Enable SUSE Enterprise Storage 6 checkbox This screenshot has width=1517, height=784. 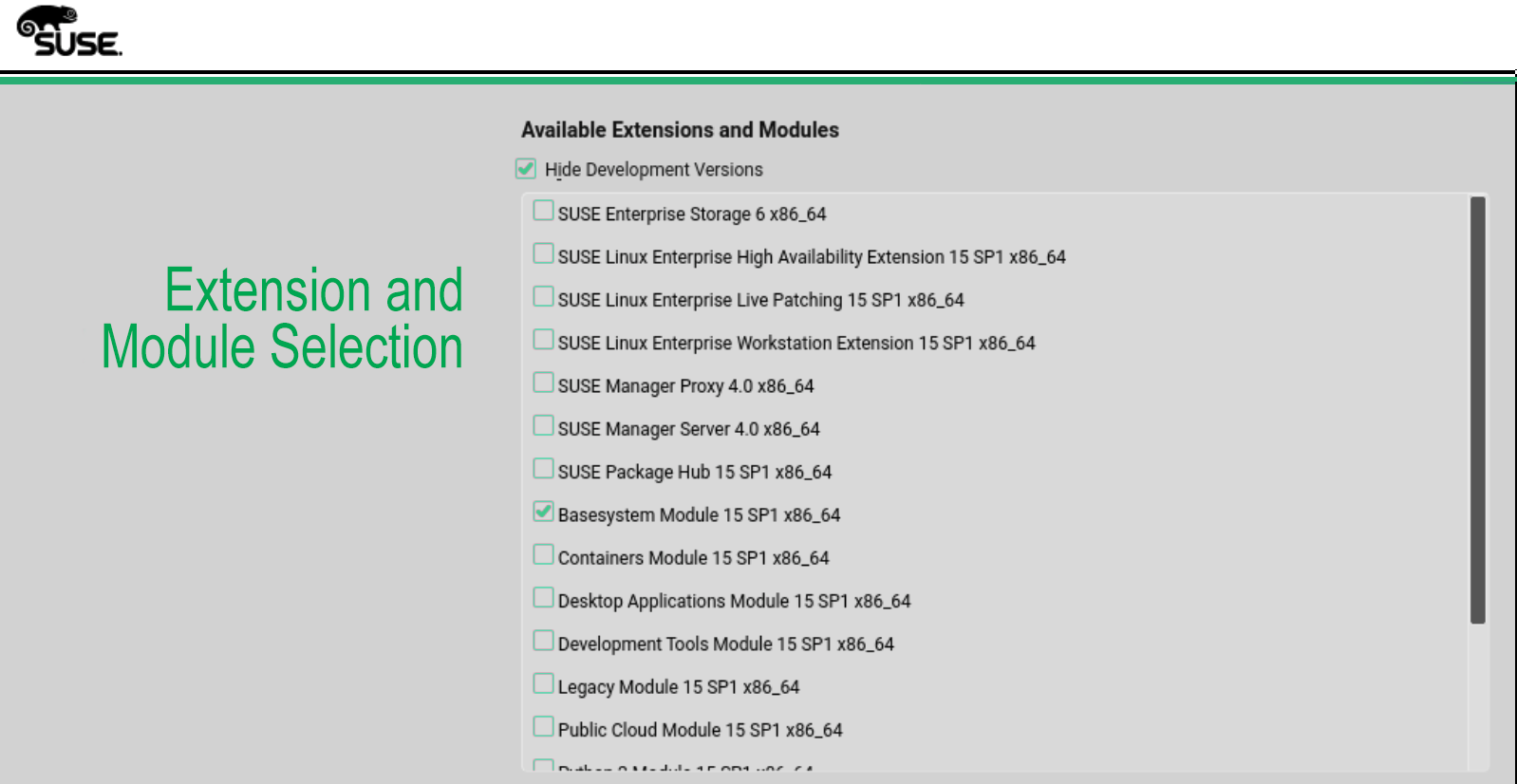[543, 211]
